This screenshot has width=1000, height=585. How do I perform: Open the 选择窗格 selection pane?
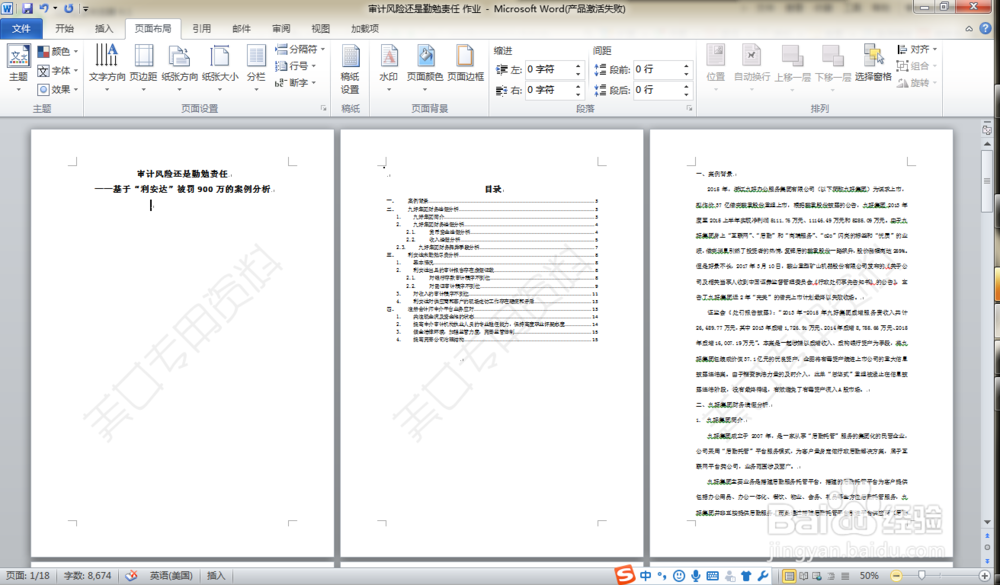873,63
